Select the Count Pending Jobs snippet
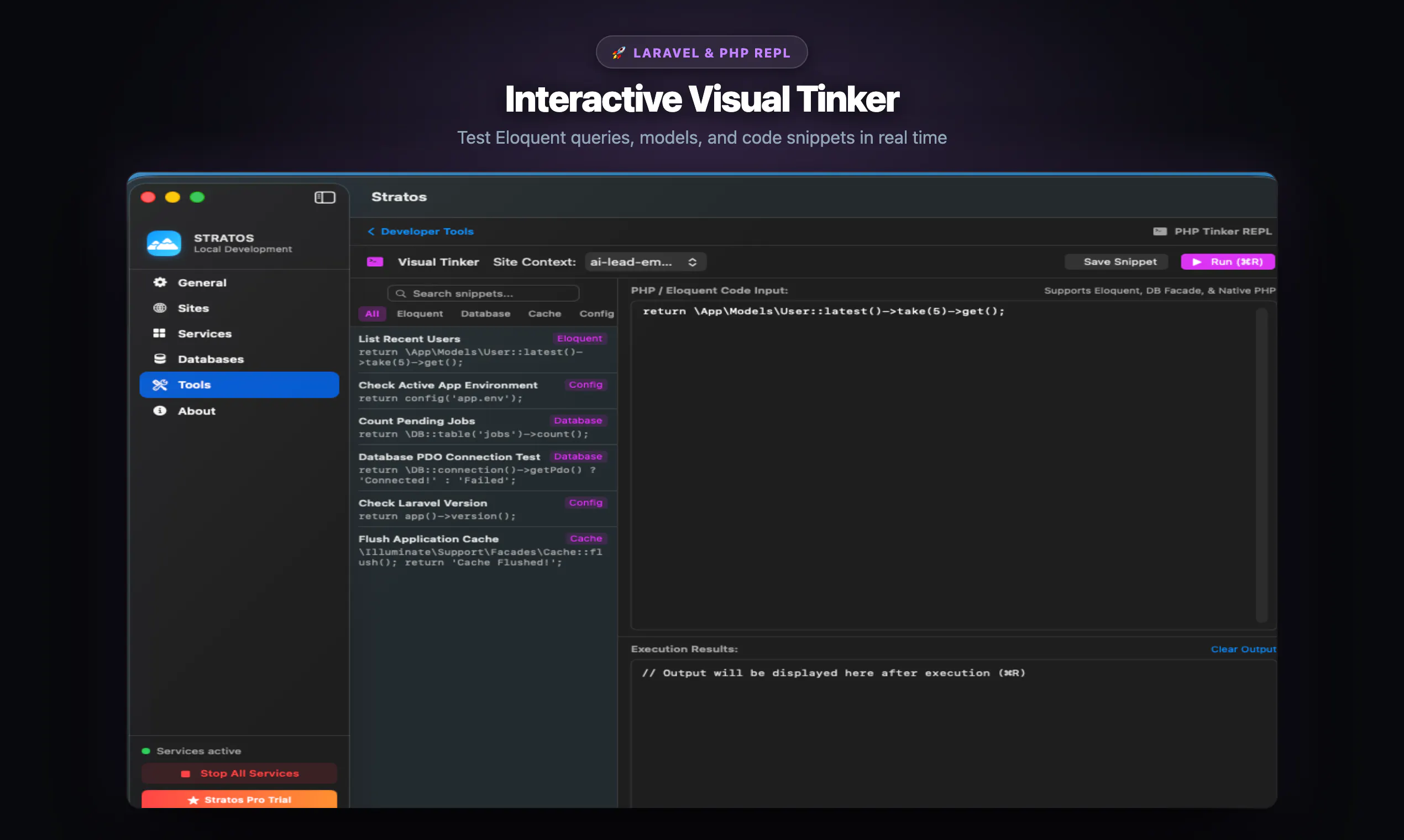Viewport: 1404px width, 840px height. [x=484, y=427]
